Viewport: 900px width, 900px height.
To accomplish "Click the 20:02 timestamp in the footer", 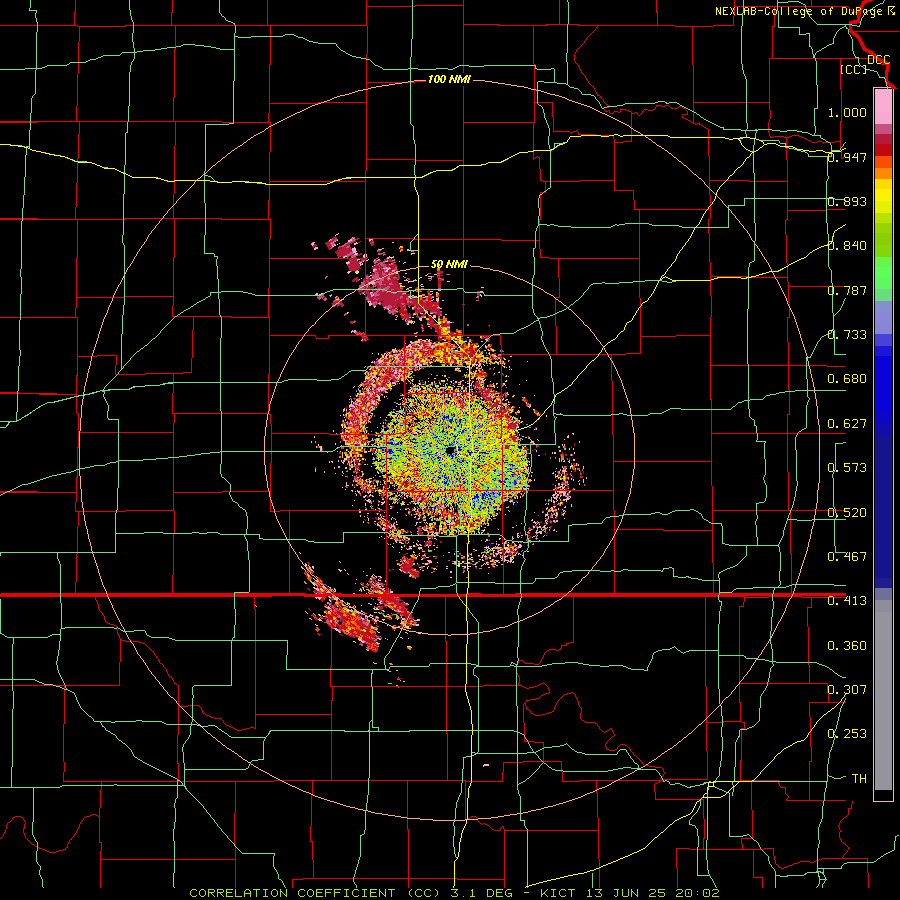I will pos(696,893).
